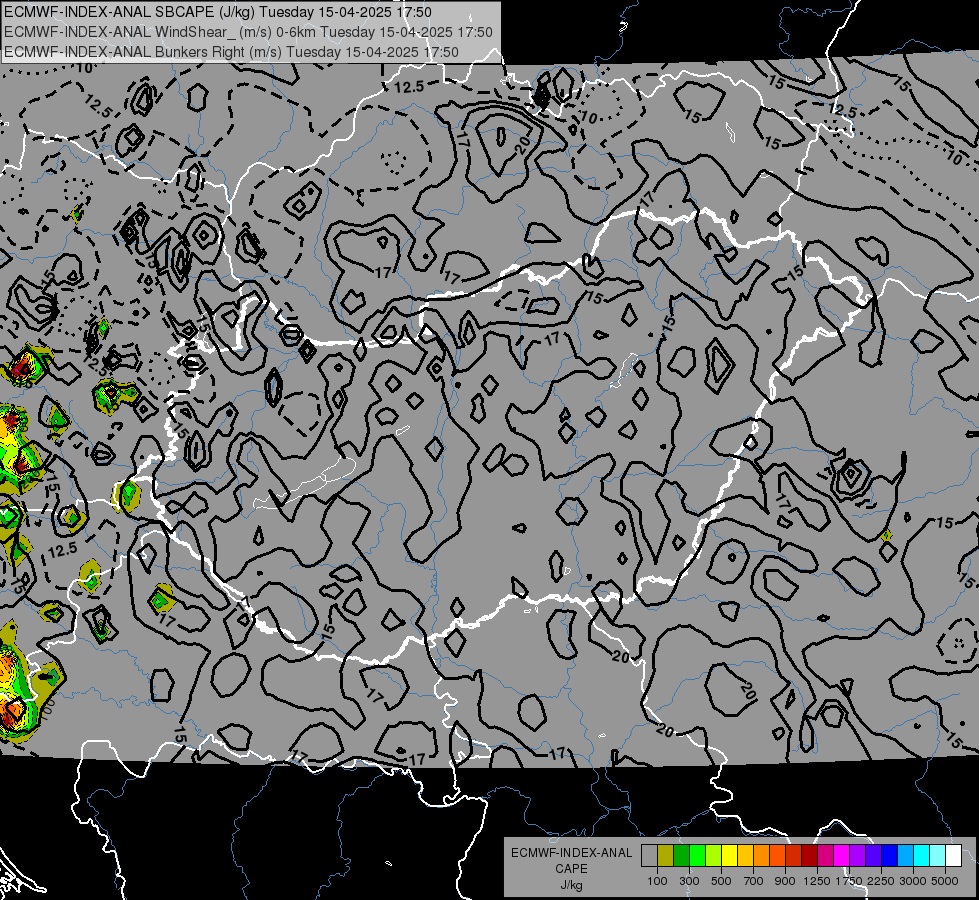
Task: Click the bright green legend swatch
Action: click(x=697, y=856)
